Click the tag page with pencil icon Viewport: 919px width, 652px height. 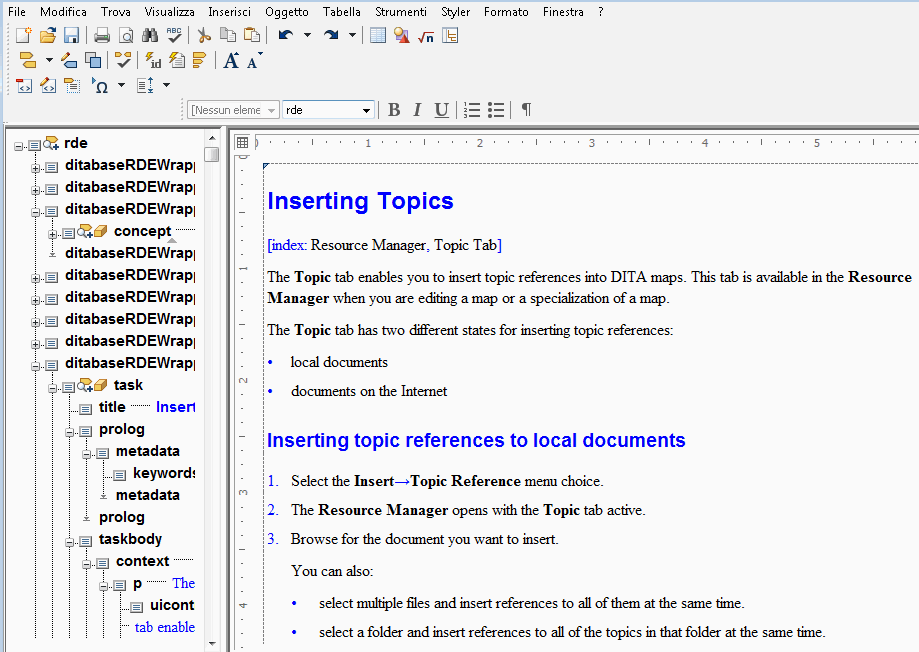[x=48, y=86]
